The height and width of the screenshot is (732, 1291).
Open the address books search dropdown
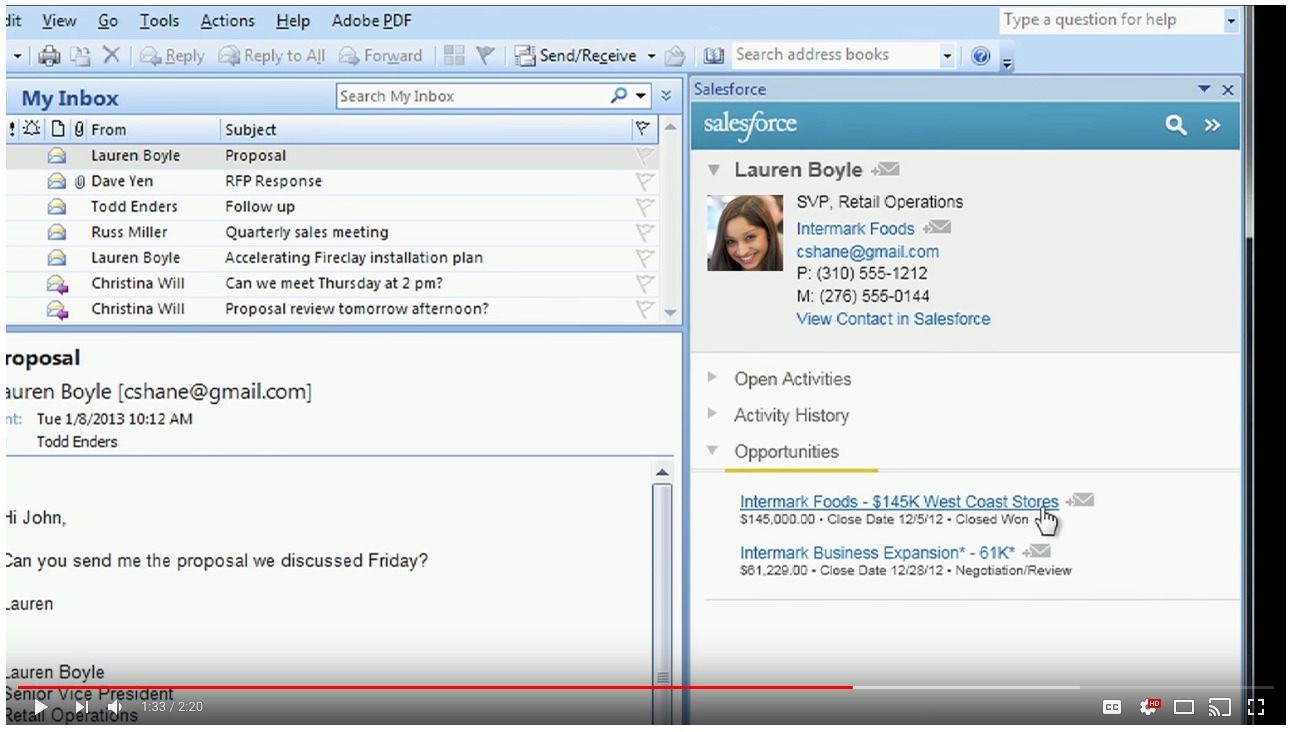point(947,56)
